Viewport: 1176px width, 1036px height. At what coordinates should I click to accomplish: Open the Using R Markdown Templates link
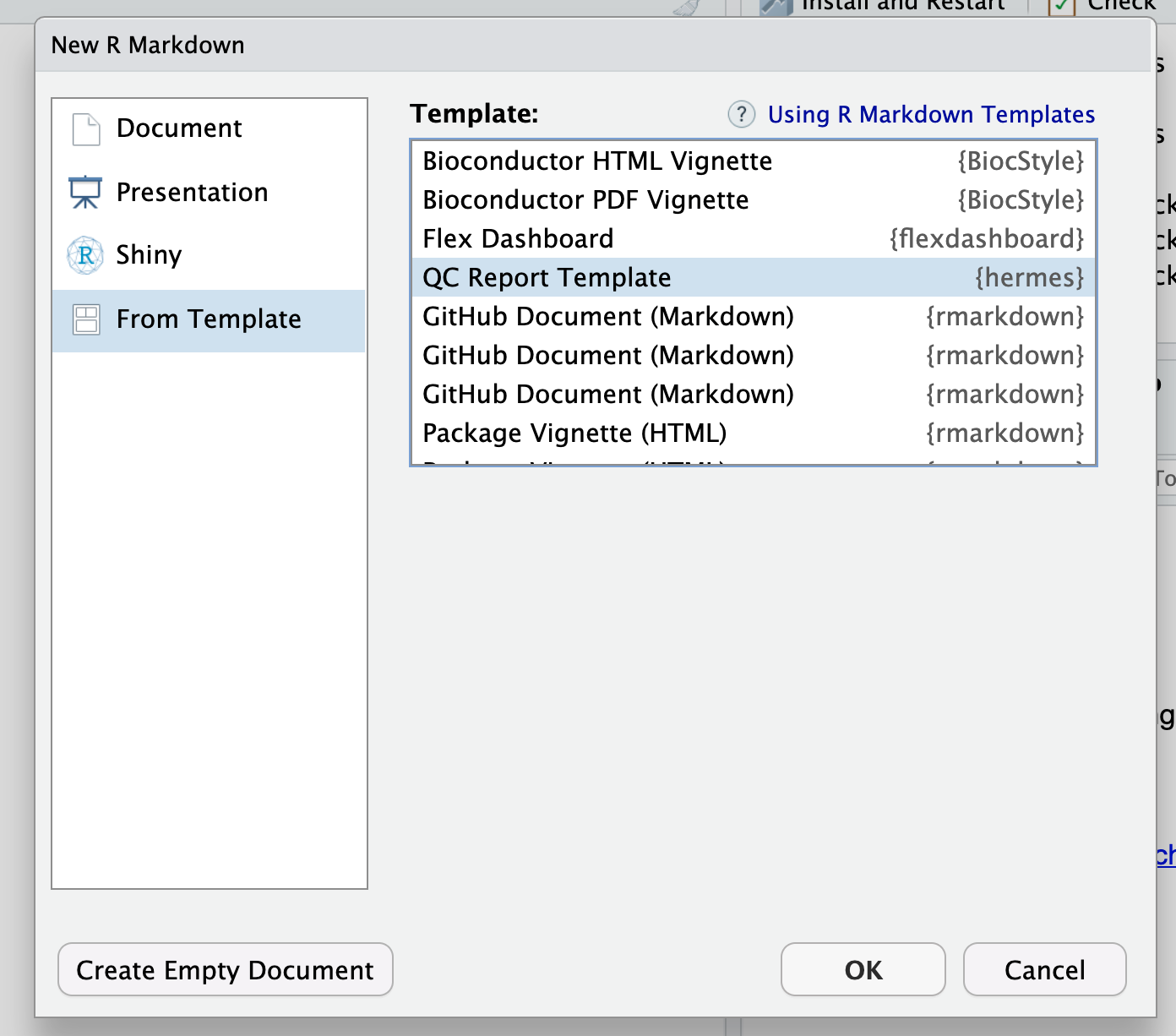(930, 114)
